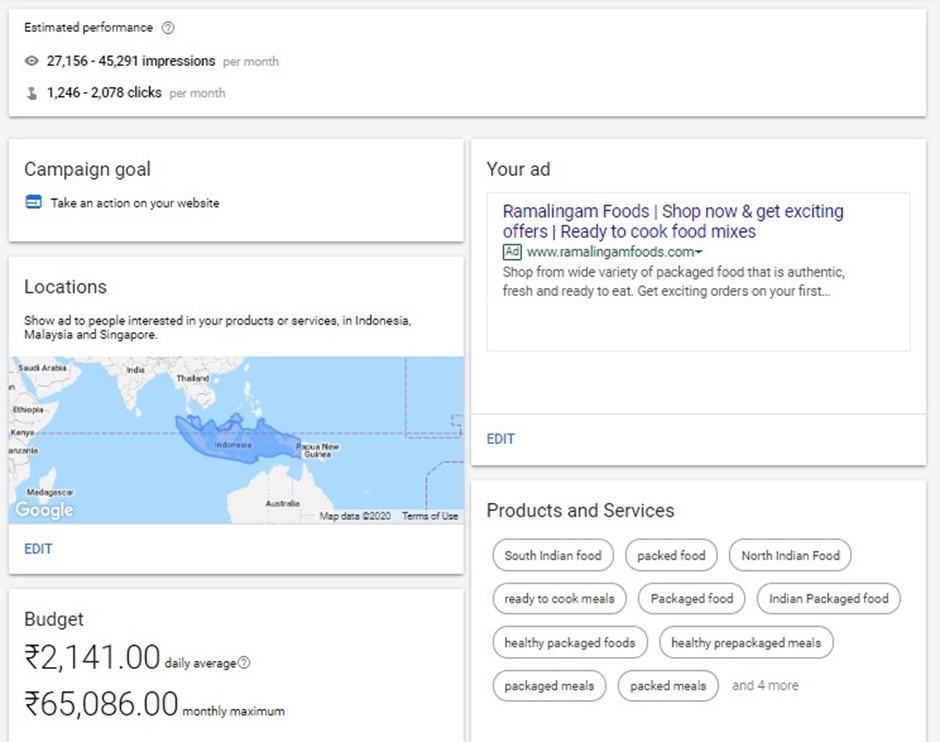Show the 'and 4 more' products

click(x=765, y=685)
